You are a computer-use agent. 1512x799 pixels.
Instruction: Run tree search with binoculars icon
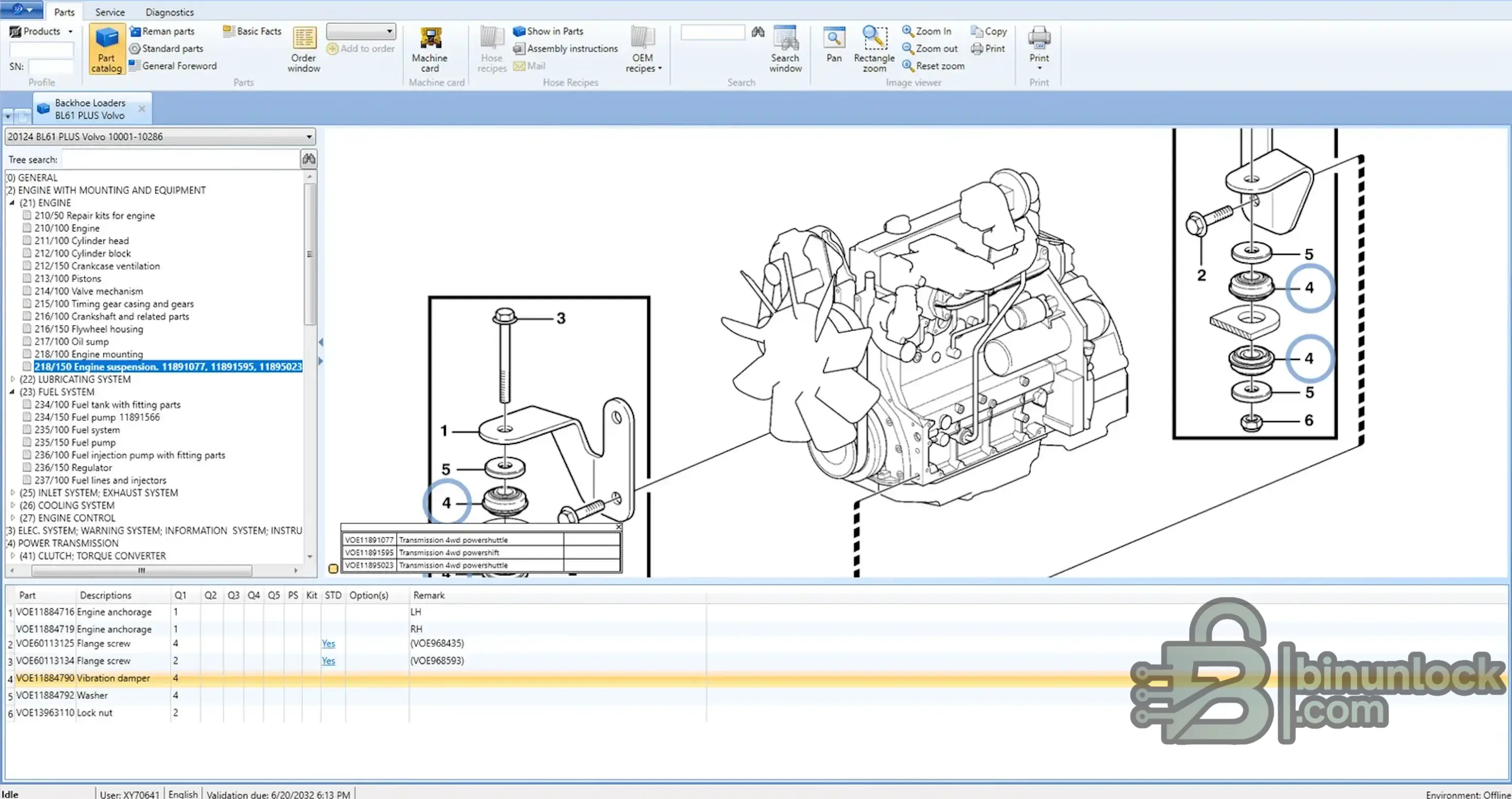(309, 159)
